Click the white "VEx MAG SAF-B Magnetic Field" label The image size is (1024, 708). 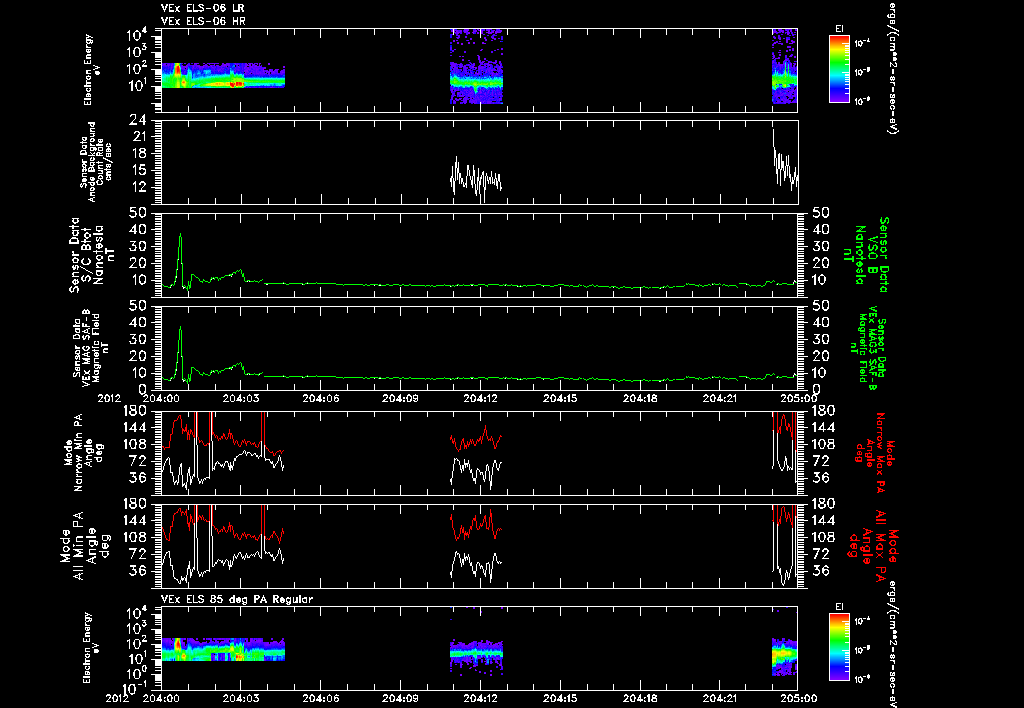point(91,346)
